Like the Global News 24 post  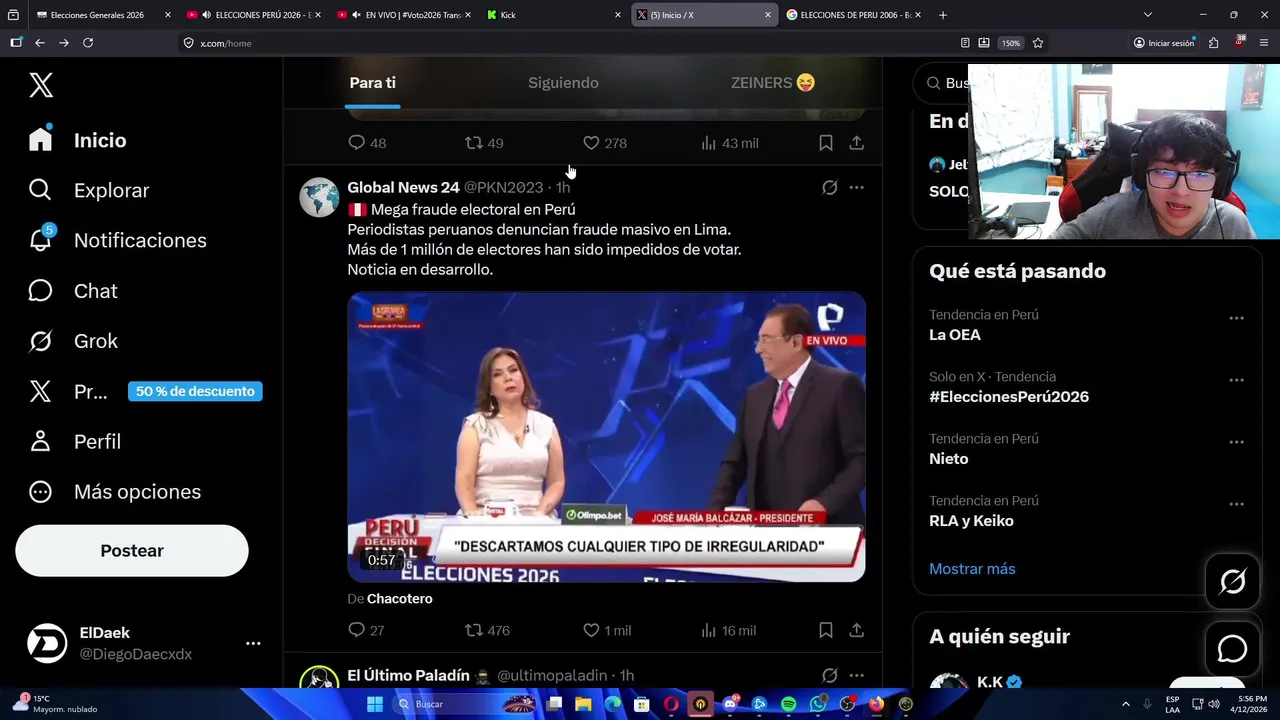click(x=591, y=630)
